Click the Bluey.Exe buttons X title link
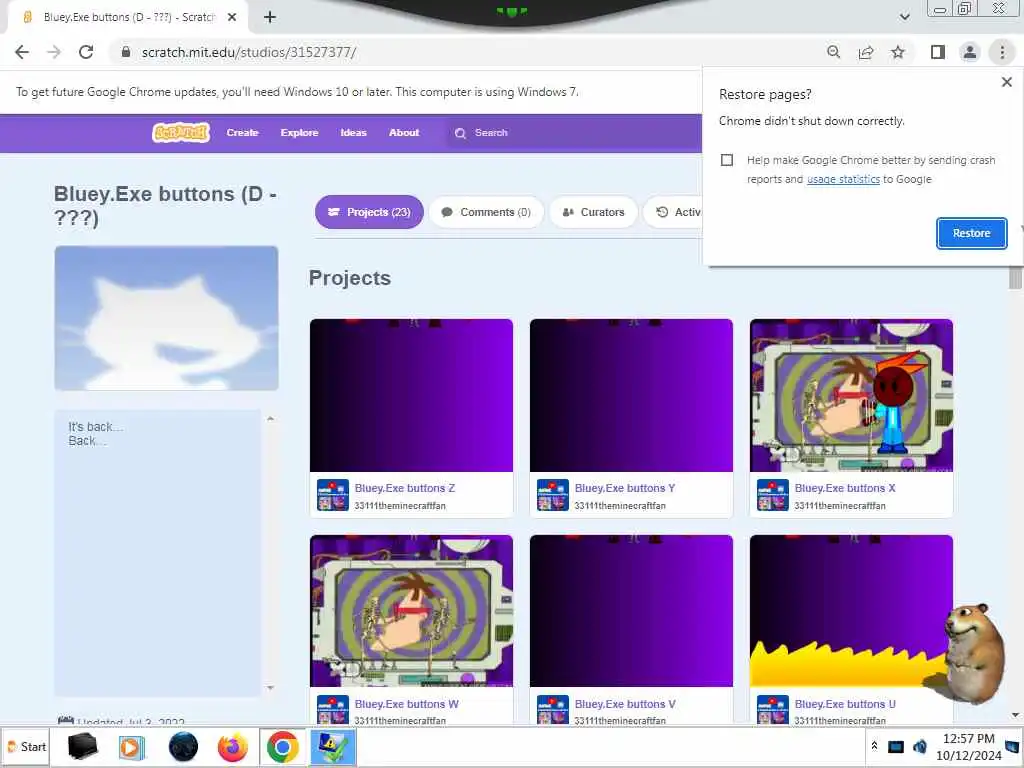This screenshot has height=768, width=1024. tap(845, 488)
